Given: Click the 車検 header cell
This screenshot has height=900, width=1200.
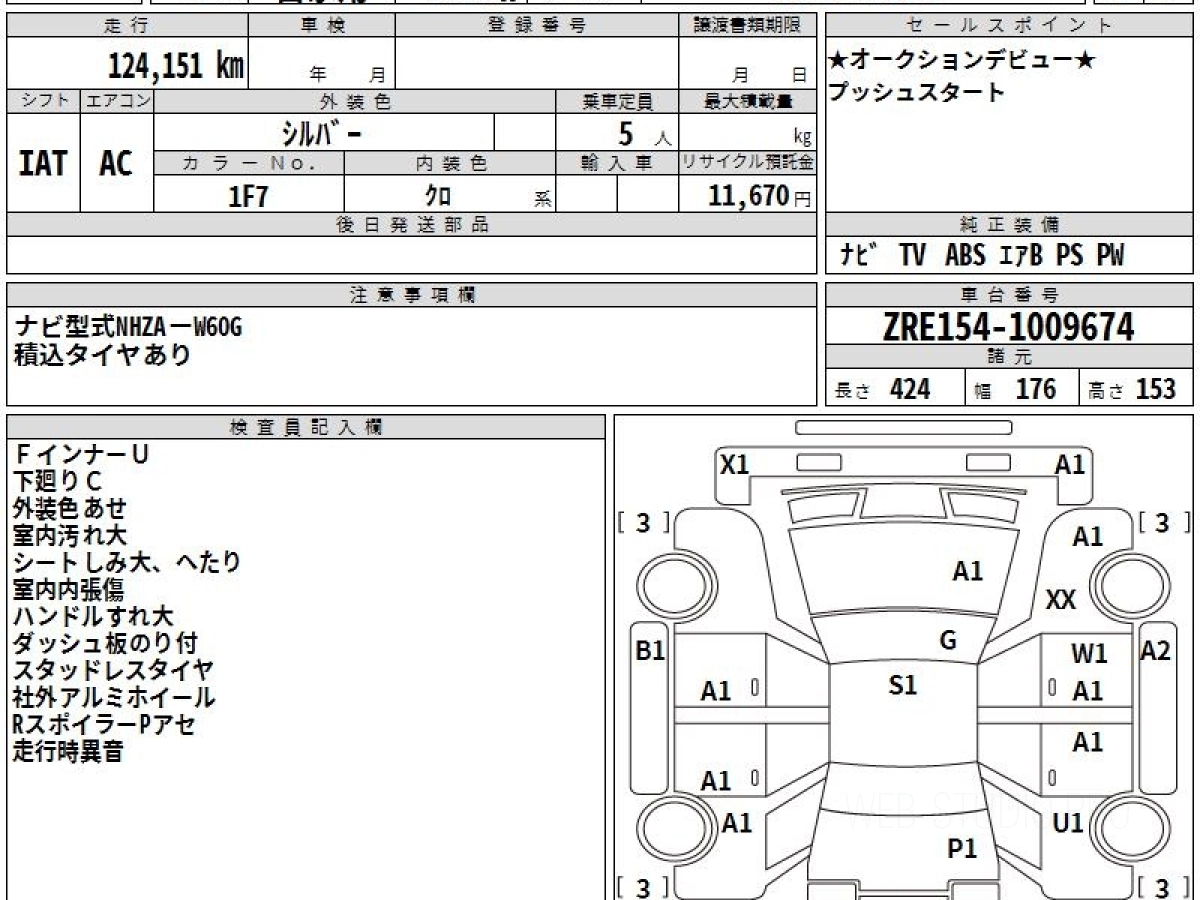Looking at the screenshot, I should coord(322,26).
